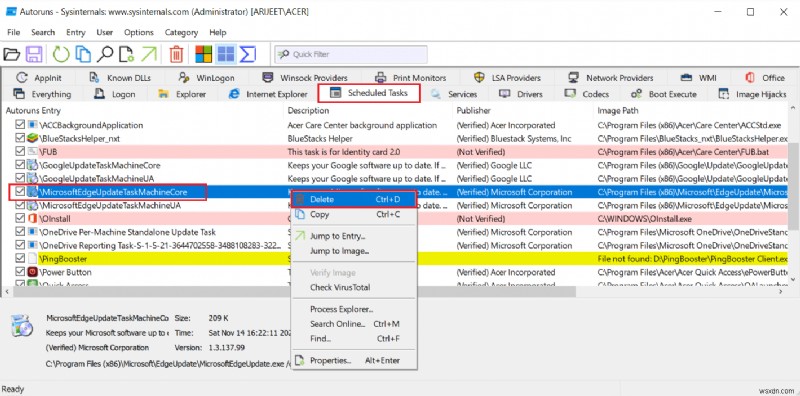Image resolution: width=800 pixels, height=396 pixels.
Task: Click the colorful Windows logo toolbar icon
Action: (x=204, y=54)
